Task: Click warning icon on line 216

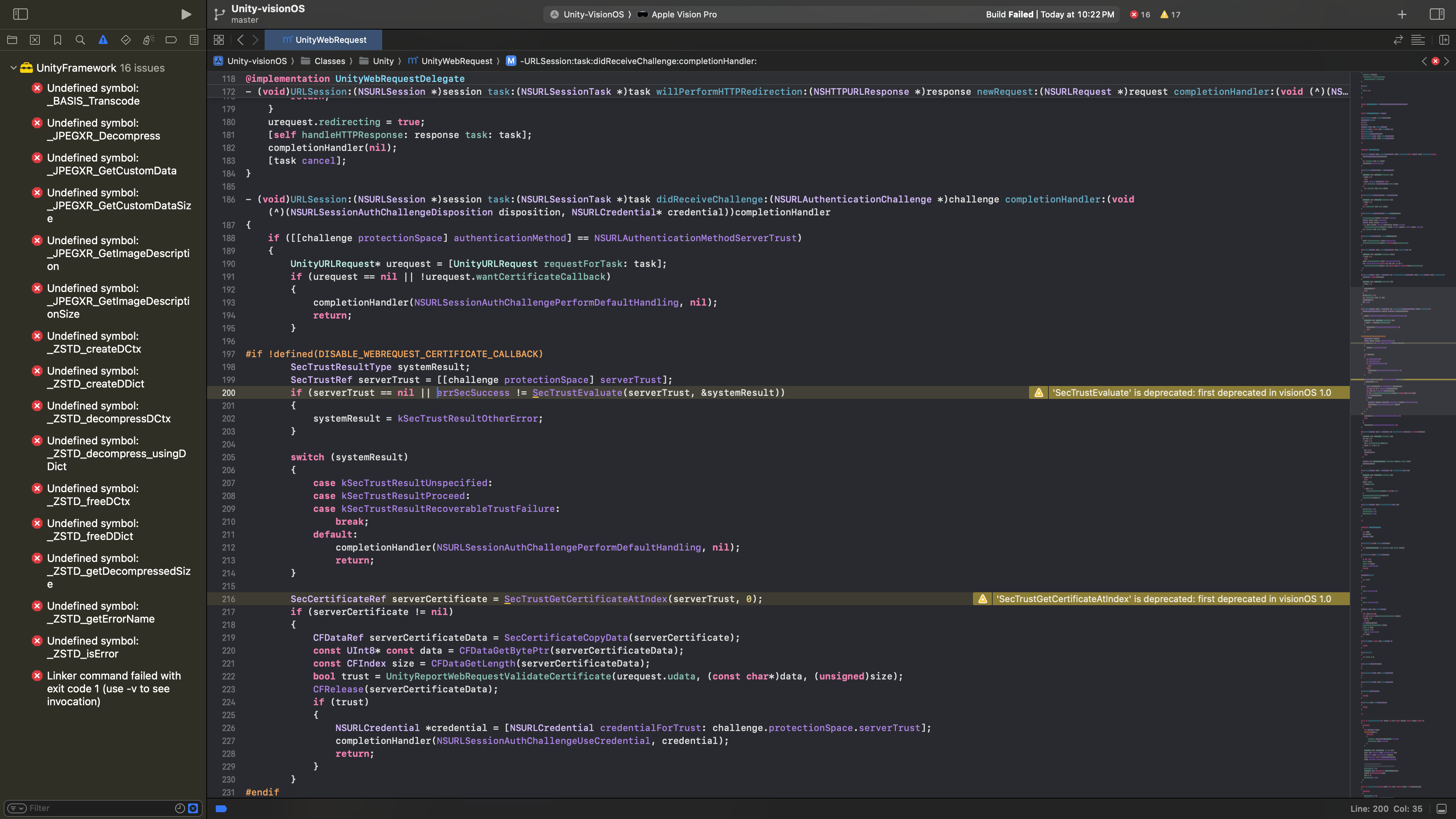Action: pyautogui.click(x=982, y=599)
